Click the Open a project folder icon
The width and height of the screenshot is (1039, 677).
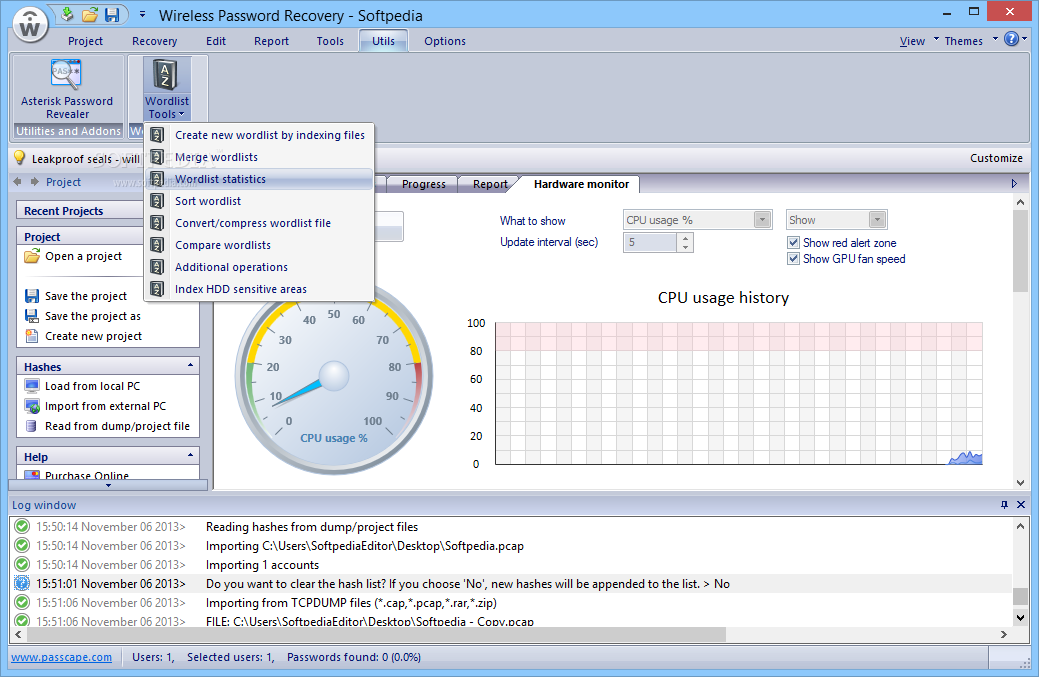click(32, 256)
